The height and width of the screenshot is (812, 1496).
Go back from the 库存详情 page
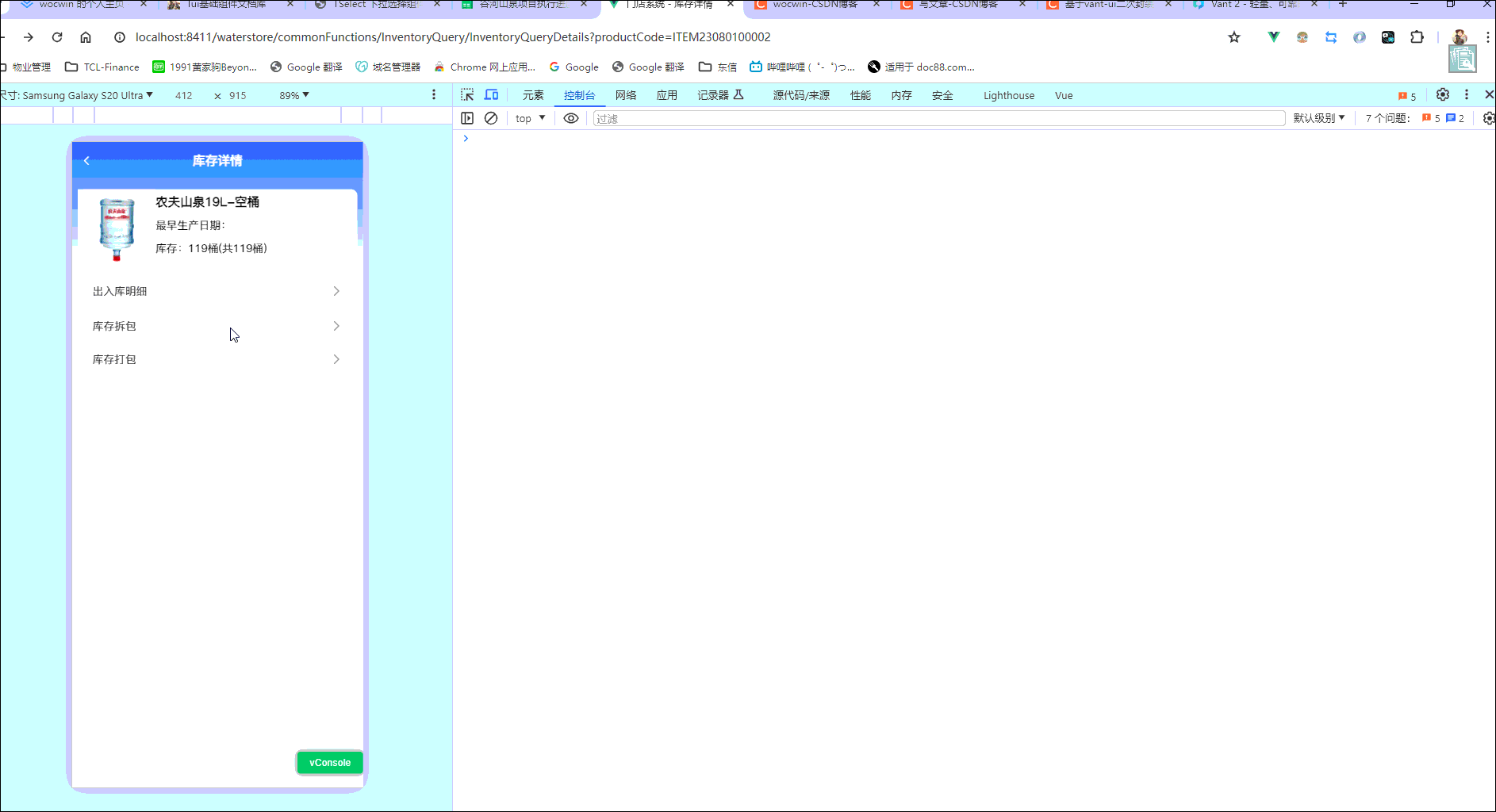pos(86,161)
